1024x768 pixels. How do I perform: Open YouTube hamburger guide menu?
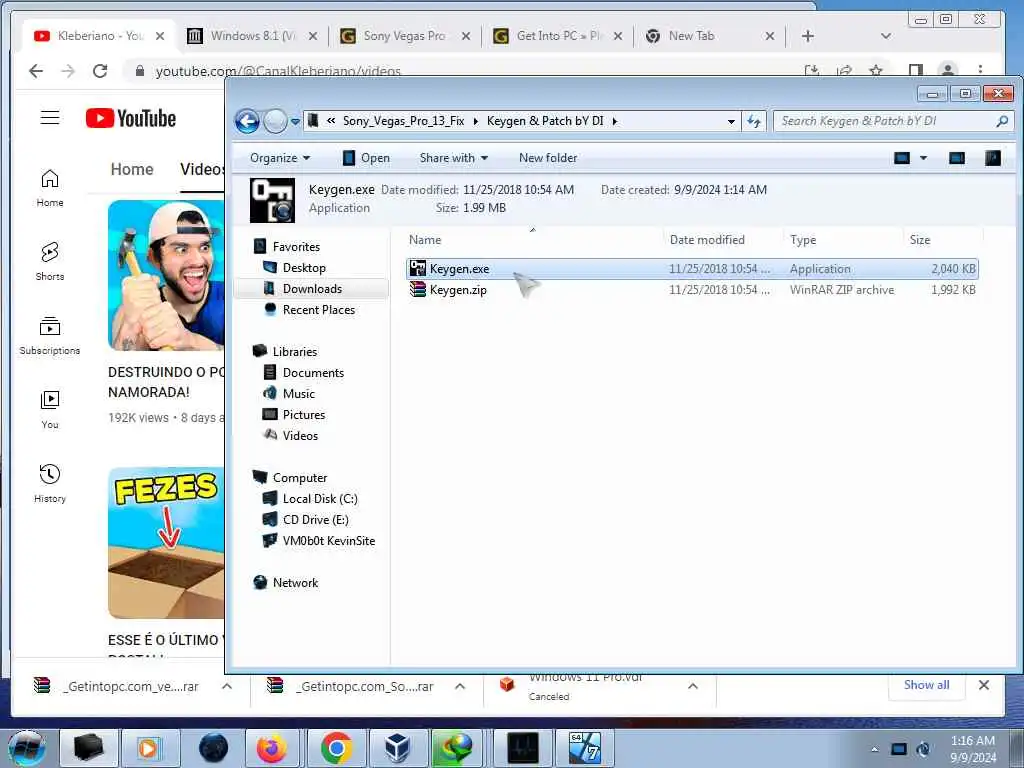tap(50, 118)
